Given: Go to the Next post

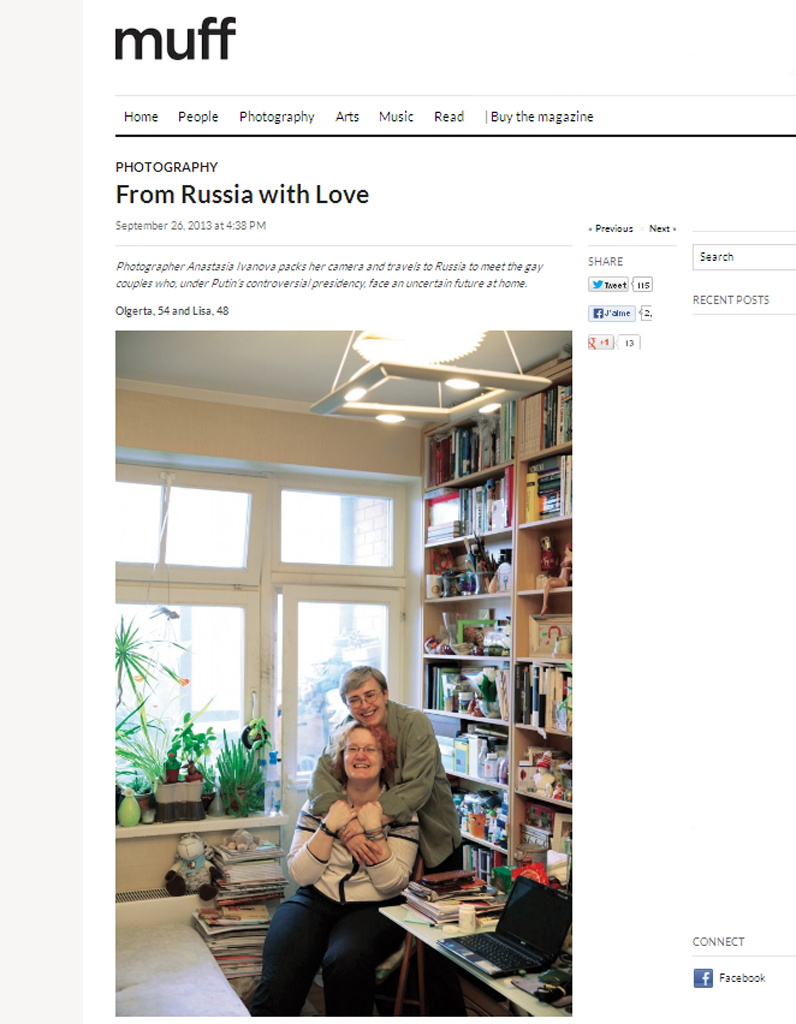Looking at the screenshot, I should pyautogui.click(x=662, y=229).
